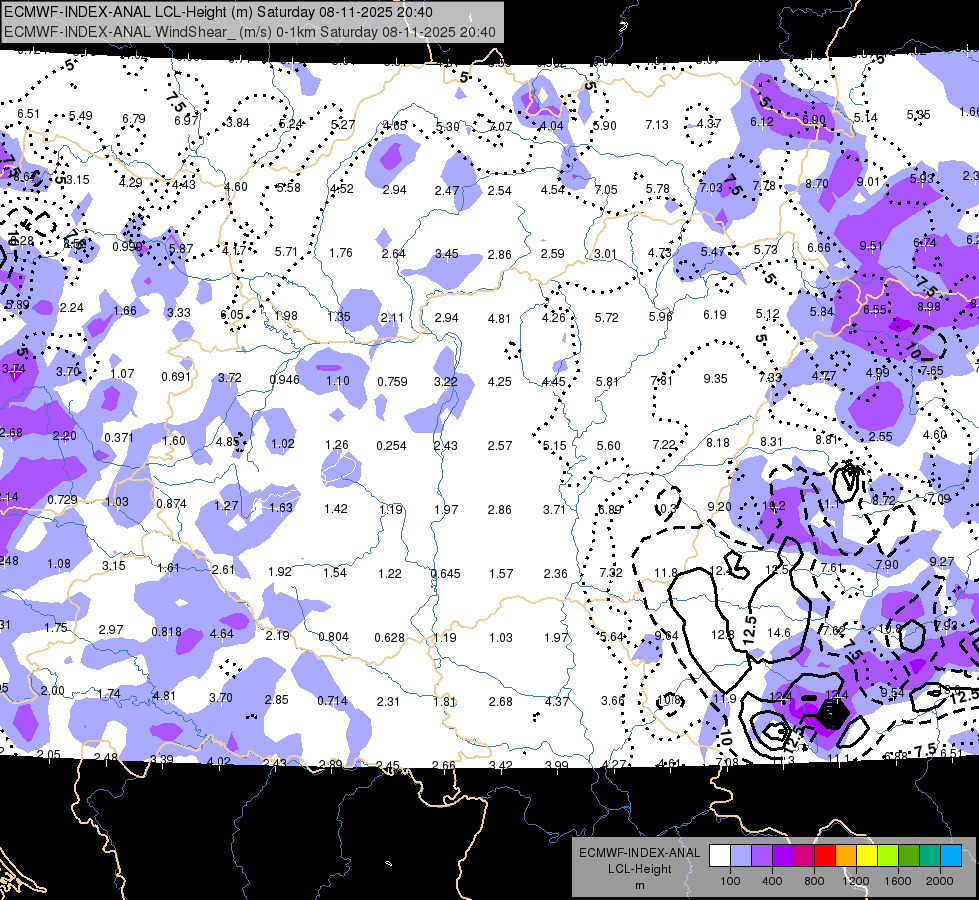
Task: Pick the teal legend swatch
Action: pos(930,856)
